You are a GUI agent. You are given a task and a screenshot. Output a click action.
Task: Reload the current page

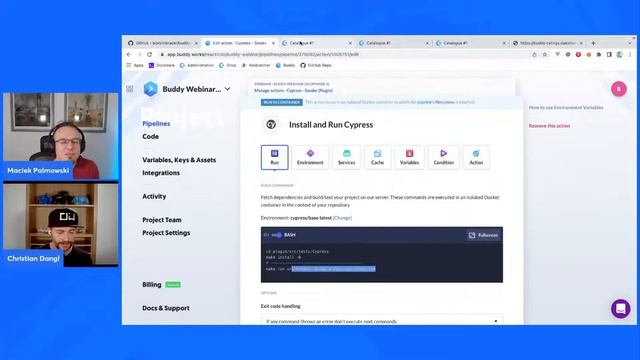(149, 54)
